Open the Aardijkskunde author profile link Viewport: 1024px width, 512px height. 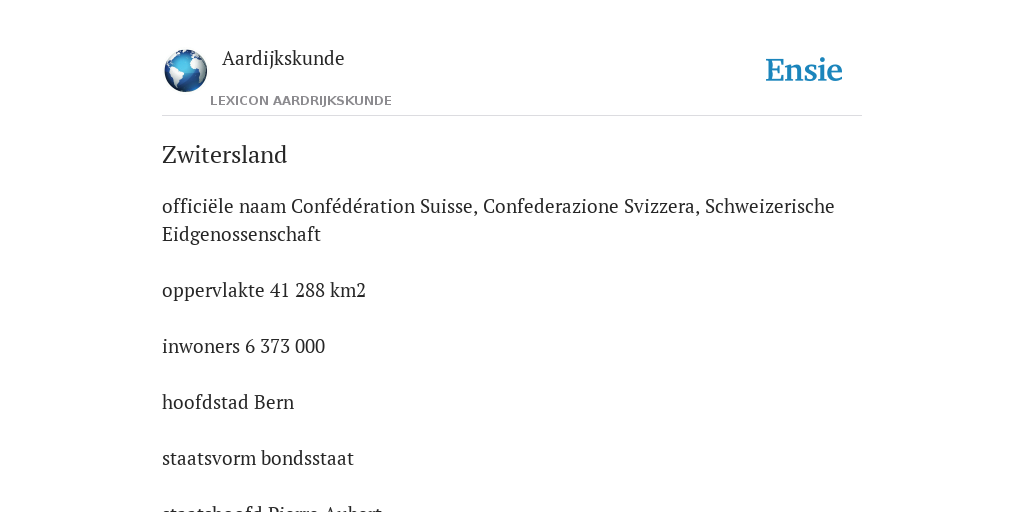283,58
